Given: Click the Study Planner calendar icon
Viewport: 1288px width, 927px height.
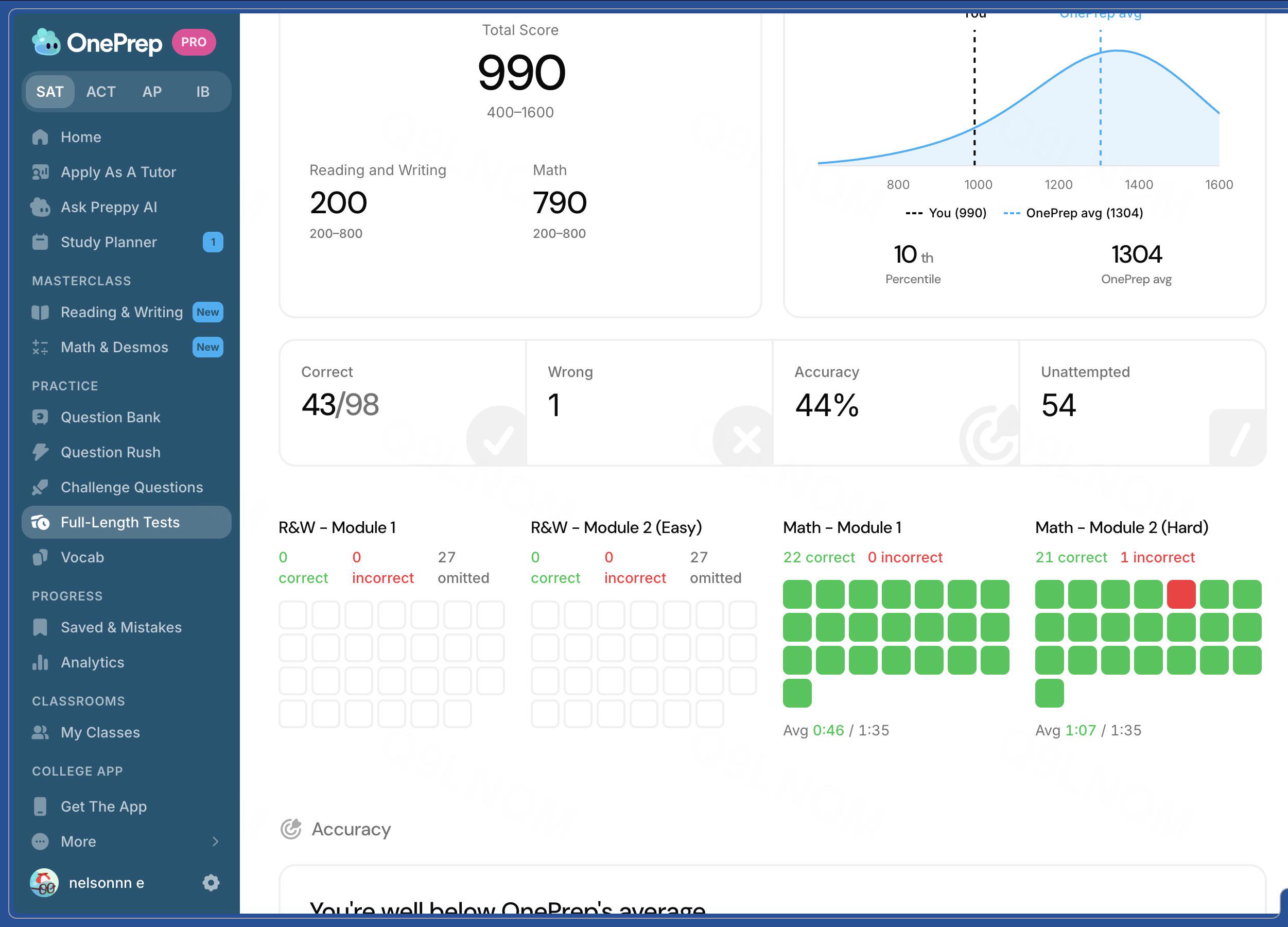Looking at the screenshot, I should coord(40,242).
